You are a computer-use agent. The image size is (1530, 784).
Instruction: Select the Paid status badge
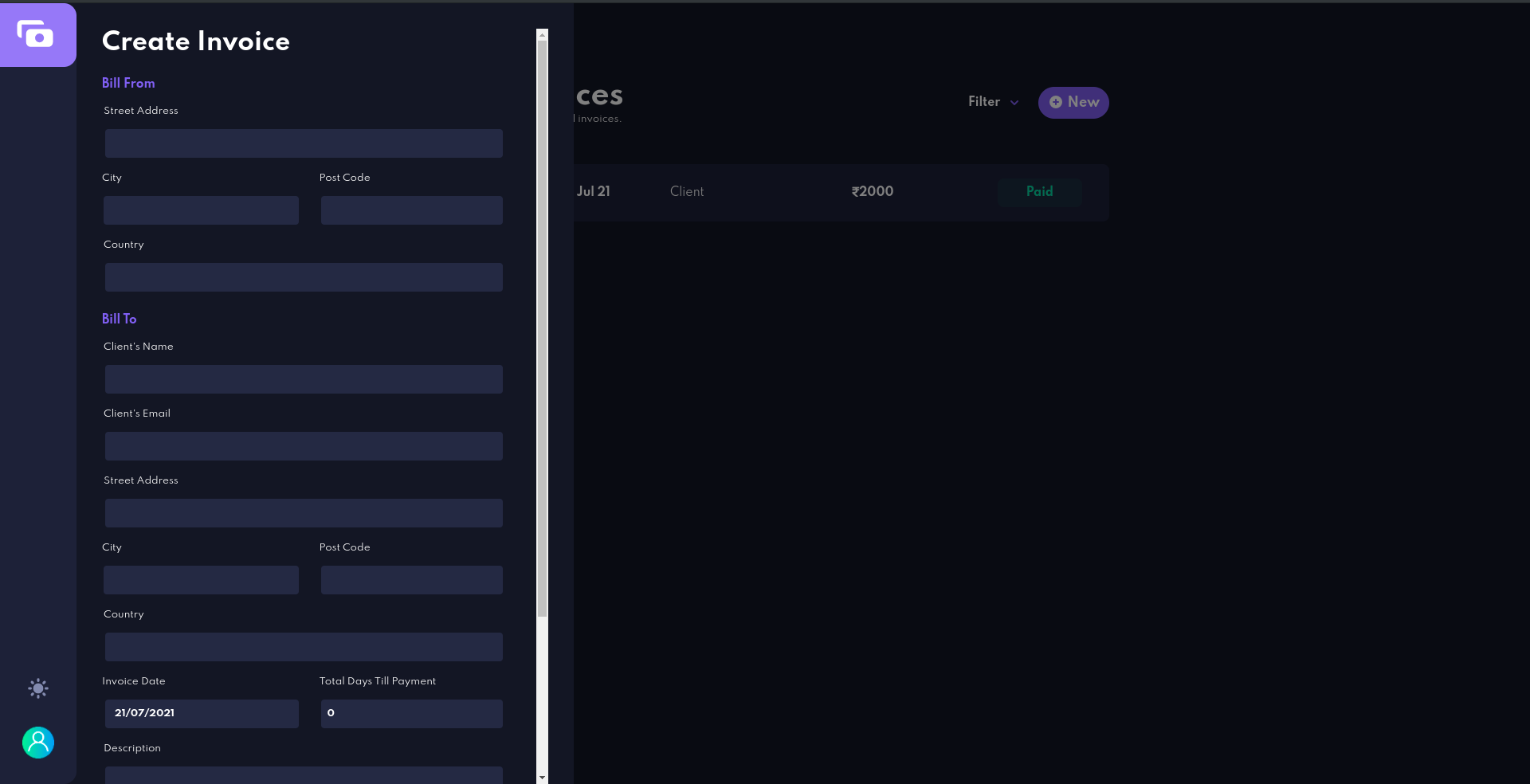click(1039, 191)
